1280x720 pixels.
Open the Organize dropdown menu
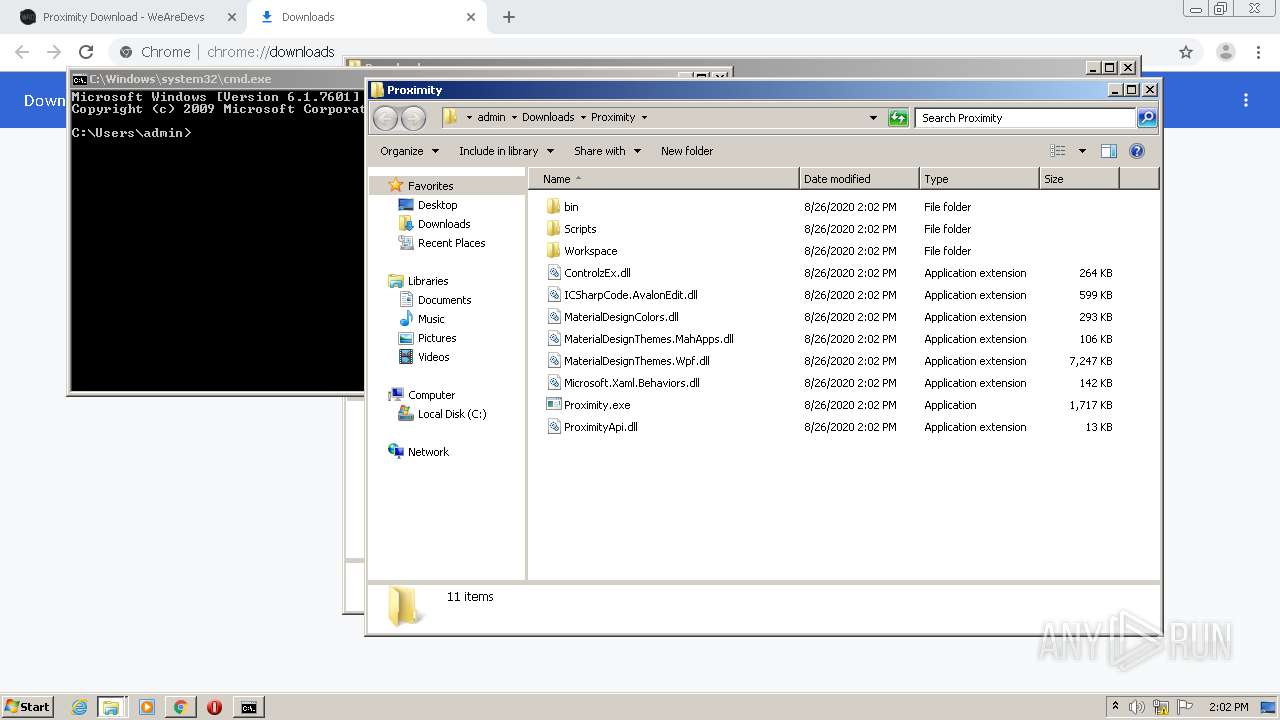[x=409, y=151]
